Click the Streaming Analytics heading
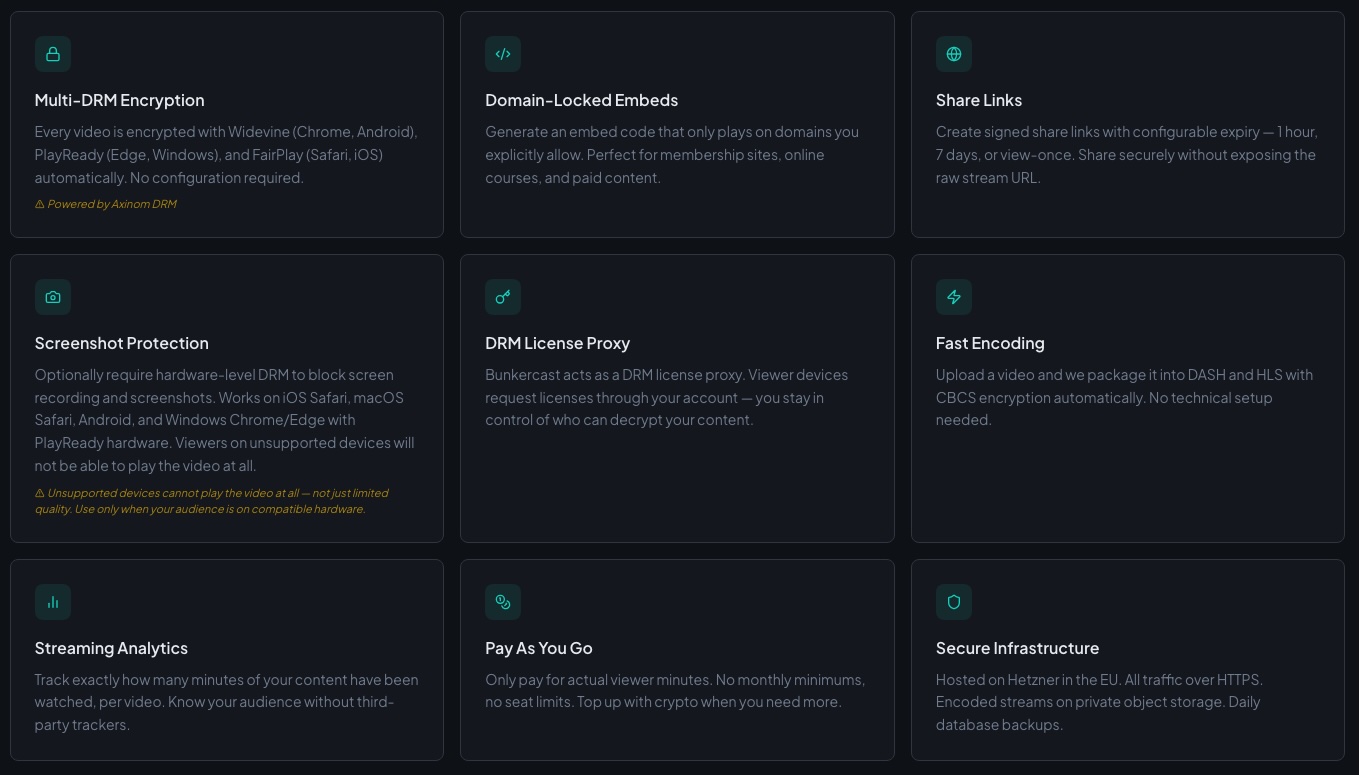 point(111,648)
